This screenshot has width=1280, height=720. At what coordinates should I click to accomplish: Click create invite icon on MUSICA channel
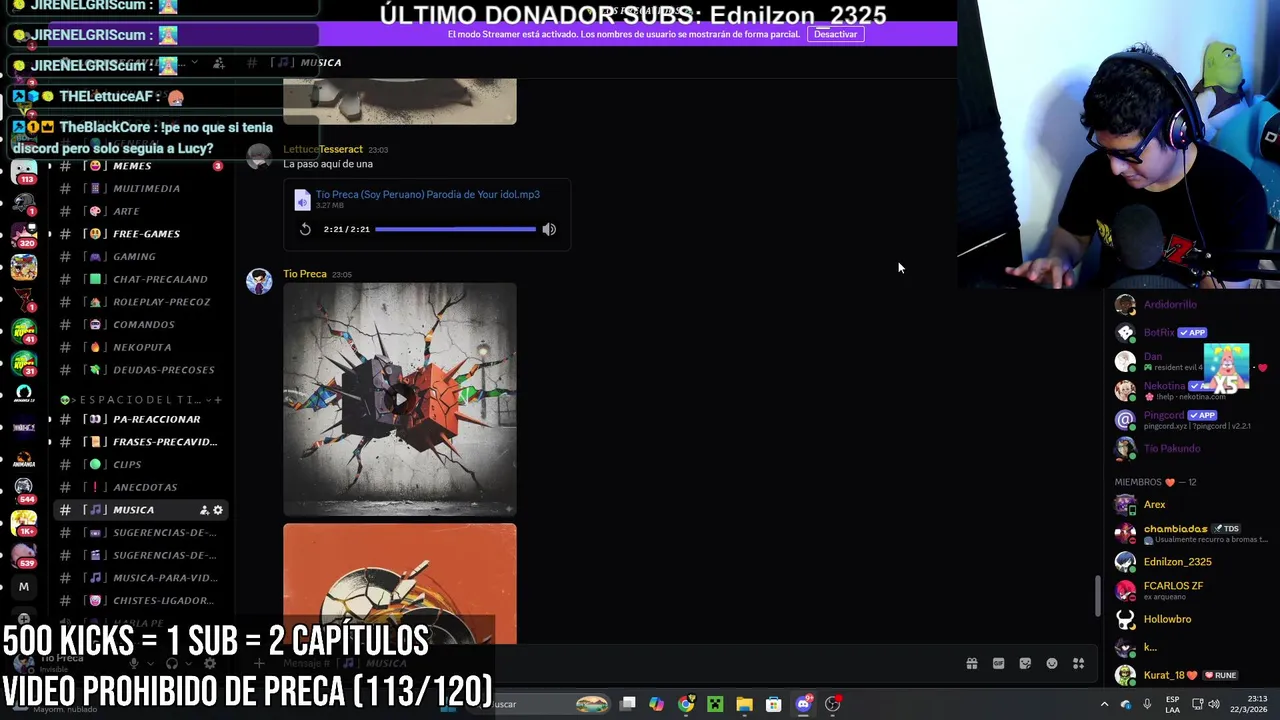[204, 510]
